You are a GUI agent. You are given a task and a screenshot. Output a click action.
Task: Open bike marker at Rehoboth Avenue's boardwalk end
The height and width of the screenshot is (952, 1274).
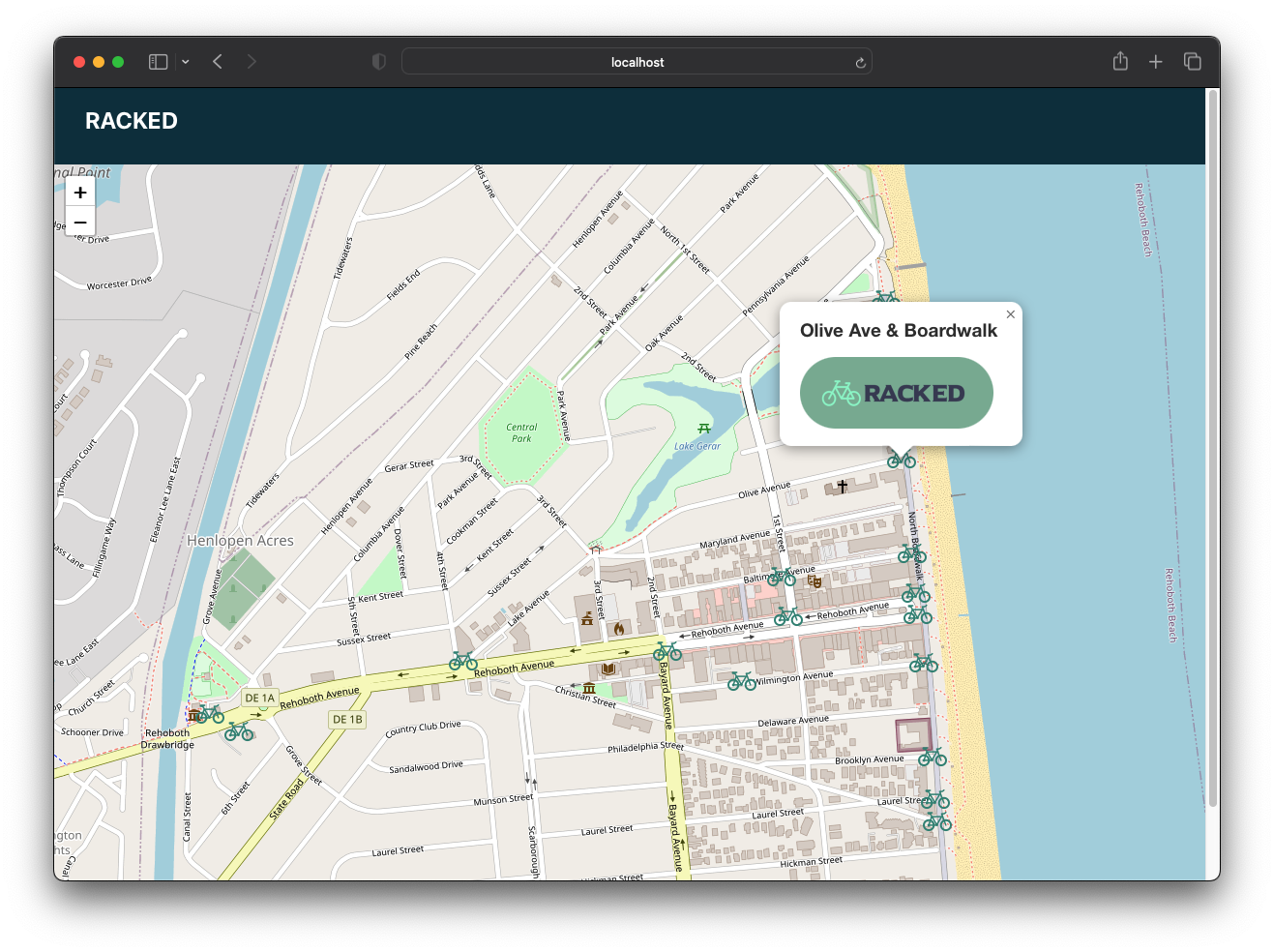tap(918, 614)
